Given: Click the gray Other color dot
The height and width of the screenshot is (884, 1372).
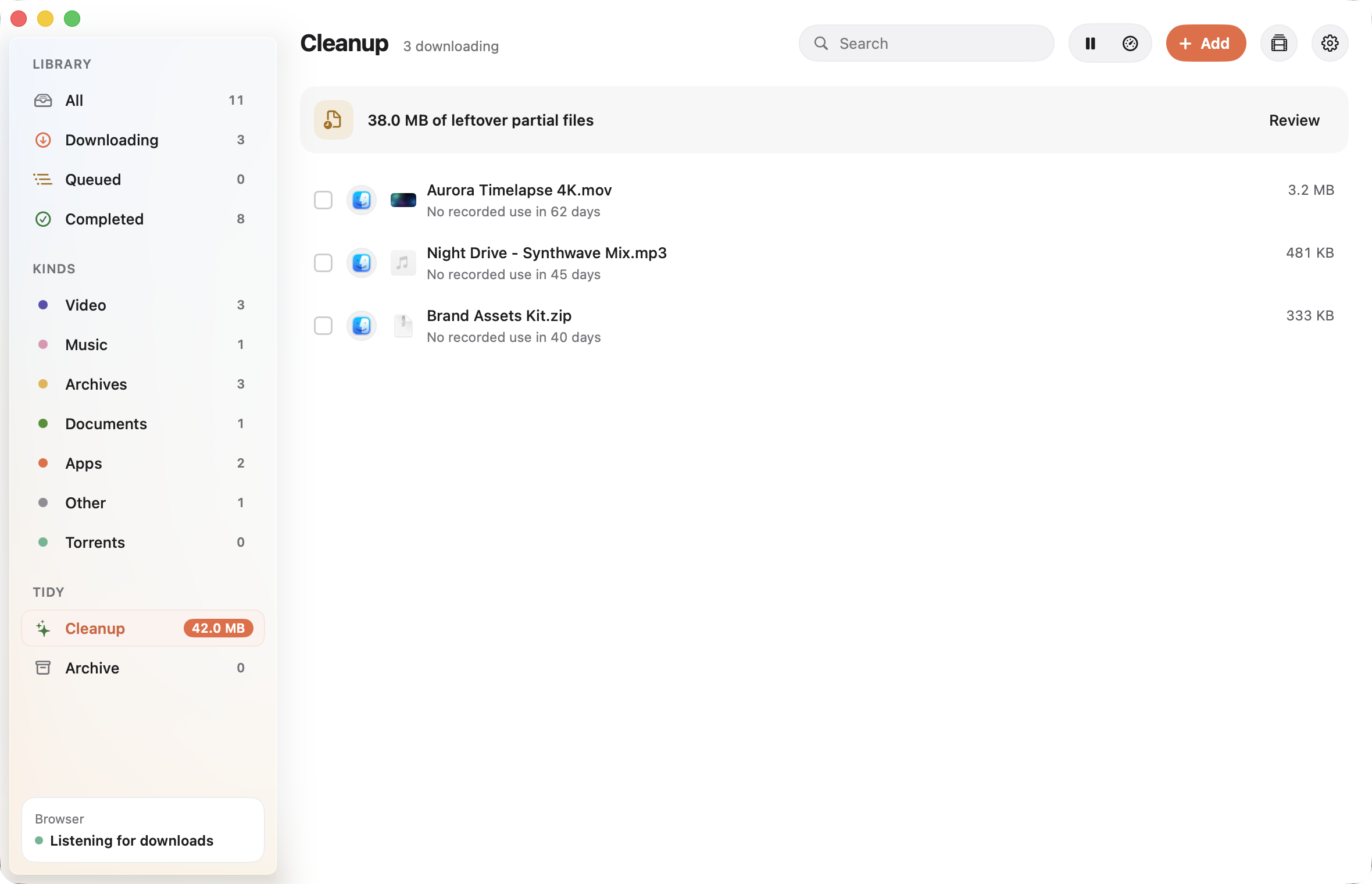Looking at the screenshot, I should tap(43, 503).
